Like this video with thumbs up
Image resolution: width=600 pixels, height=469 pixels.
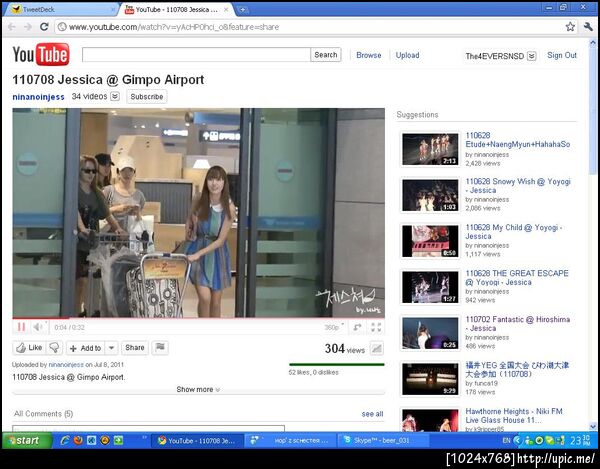point(29,348)
